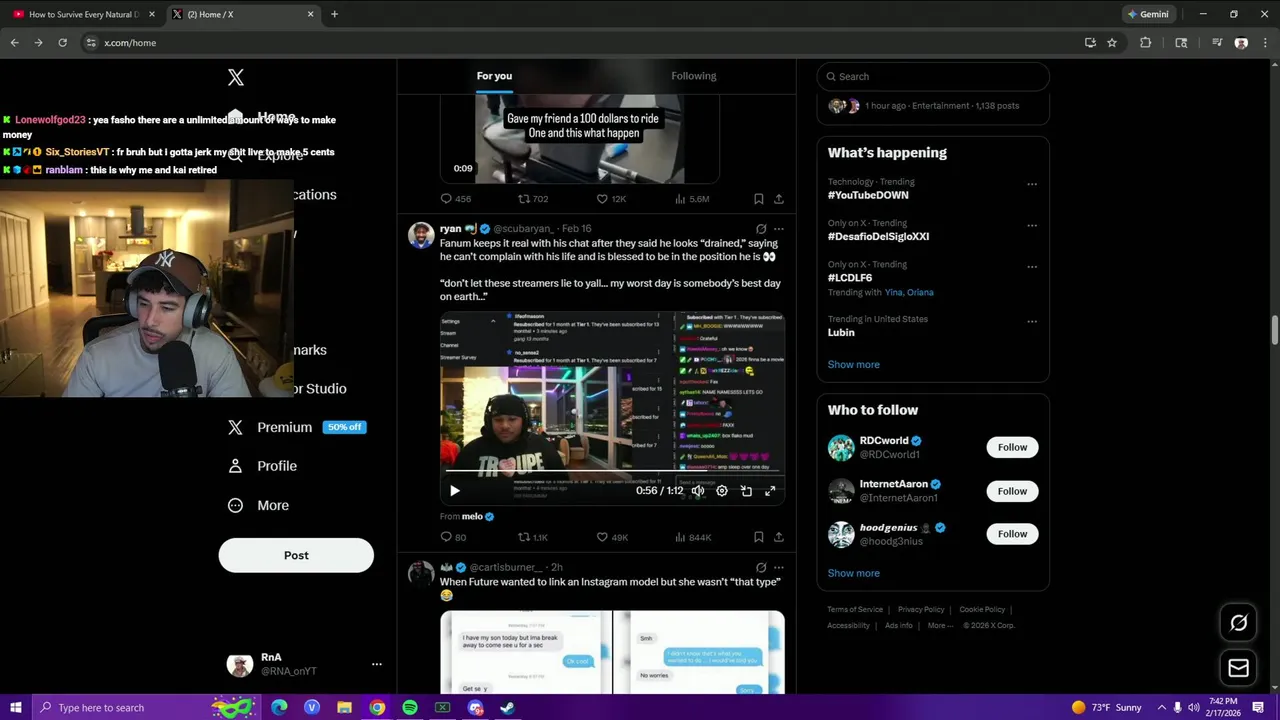This screenshot has height=720, width=1280.
Task: Open video settings gear on Fanum clip
Action: pyautogui.click(x=722, y=491)
